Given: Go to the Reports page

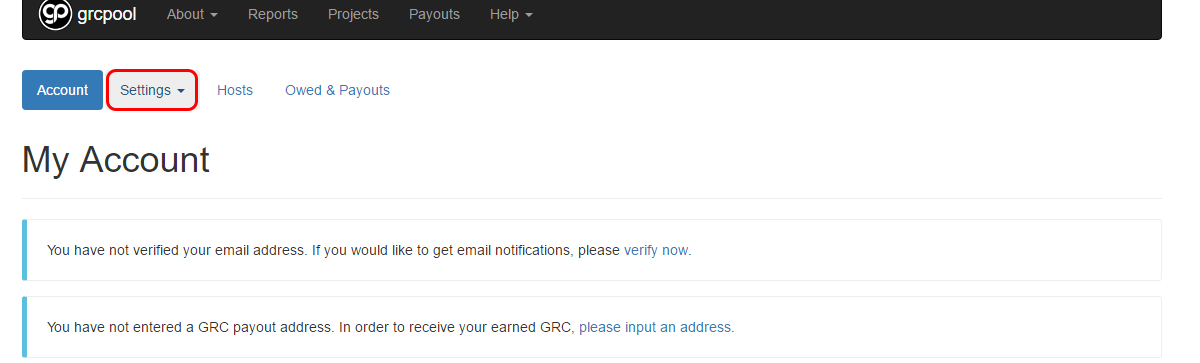Looking at the screenshot, I should pos(273,15).
